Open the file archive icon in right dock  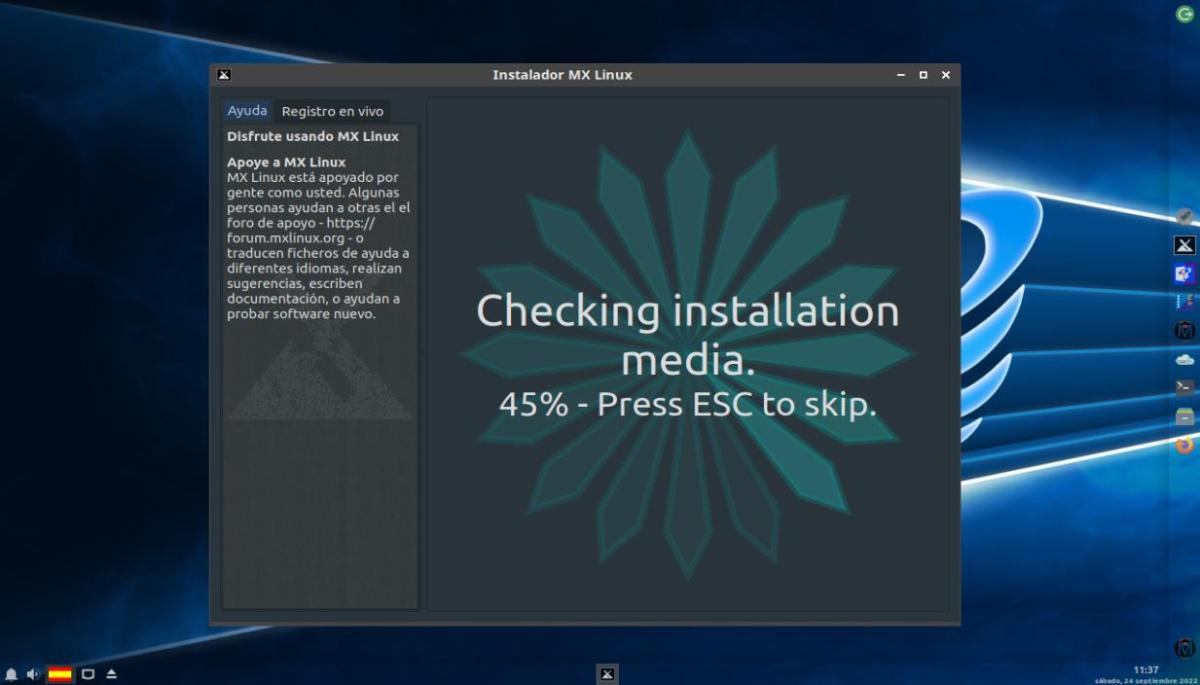click(x=1184, y=416)
